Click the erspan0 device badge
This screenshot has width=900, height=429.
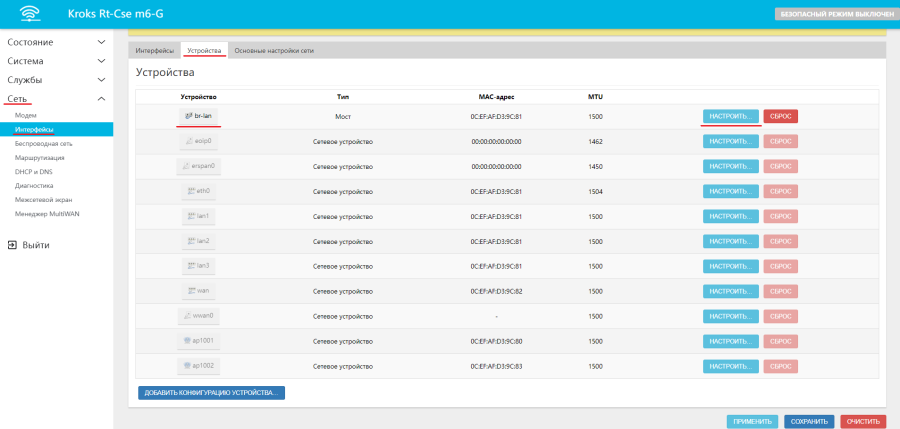pyautogui.click(x=199, y=166)
